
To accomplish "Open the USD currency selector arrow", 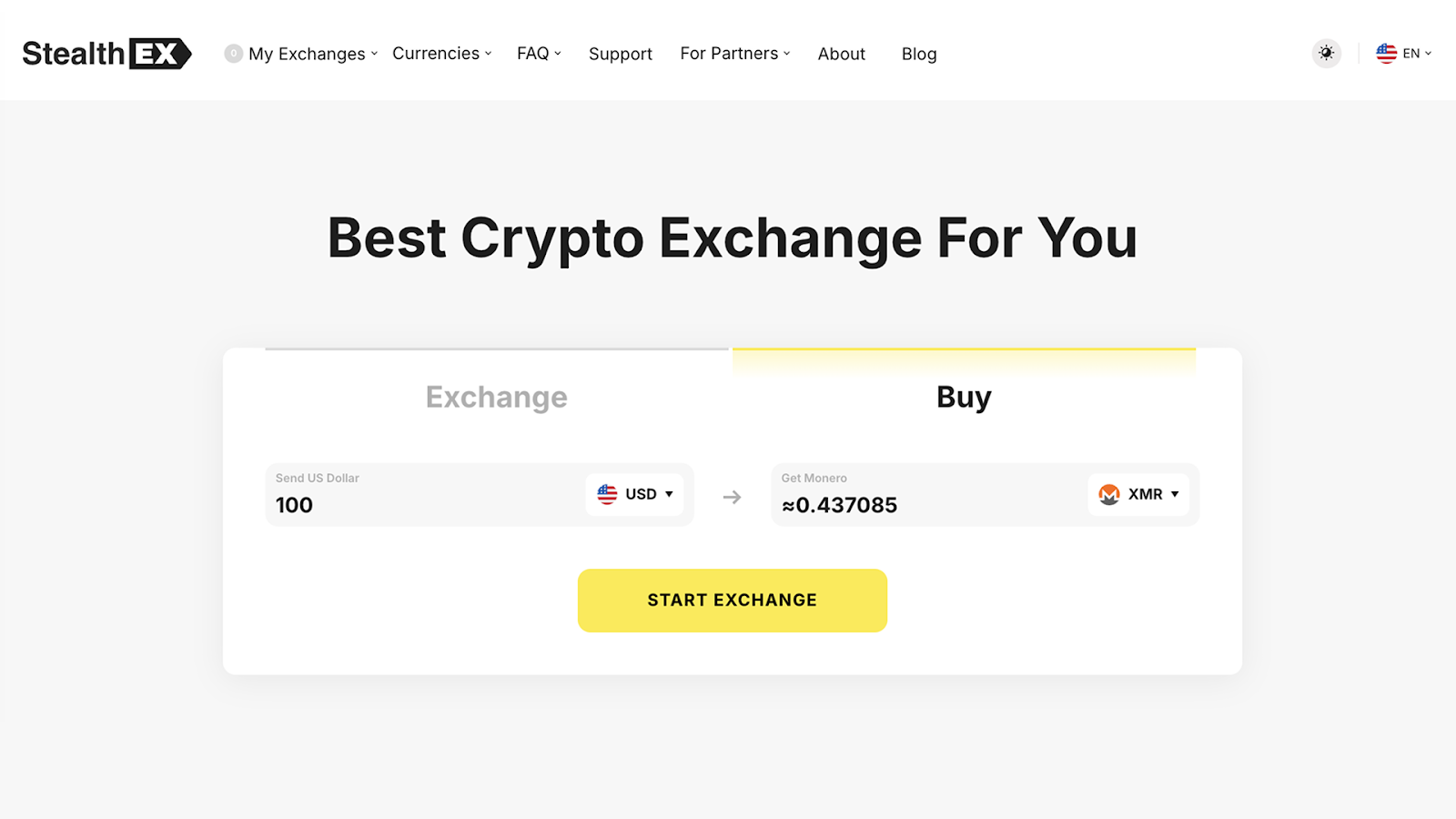I will coord(669,494).
